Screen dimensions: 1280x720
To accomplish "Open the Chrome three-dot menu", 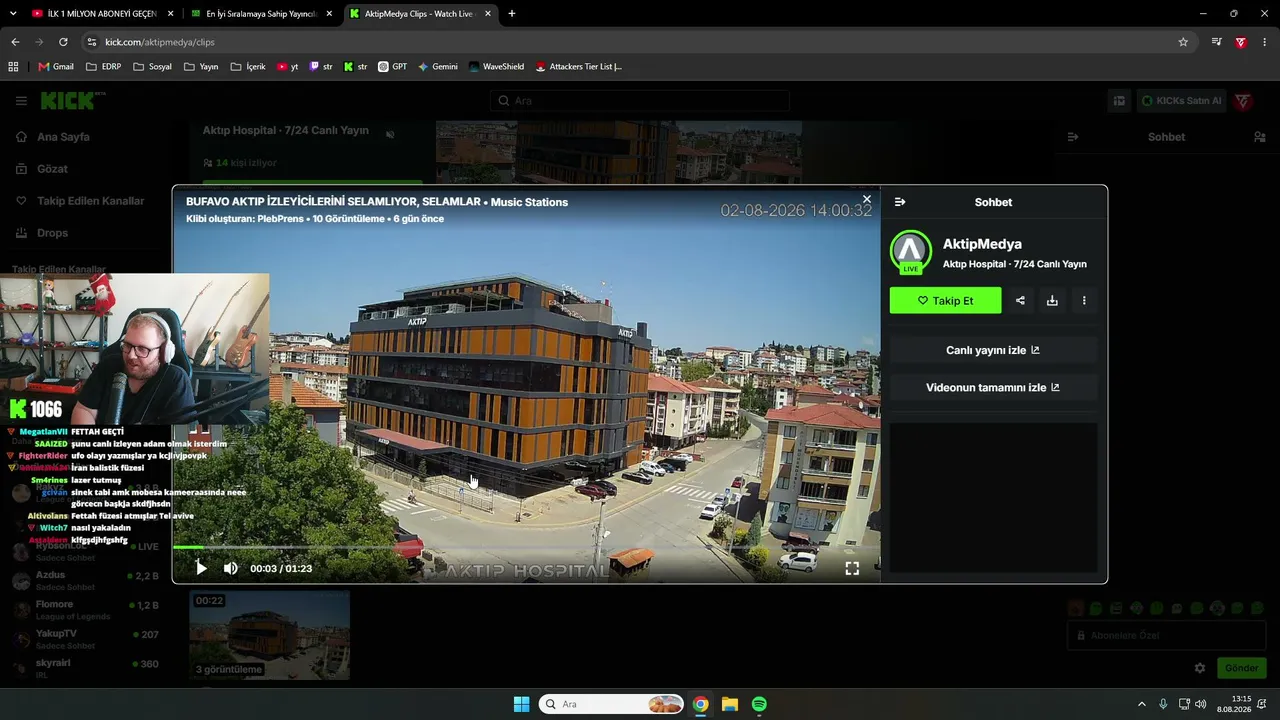I will point(1265,42).
